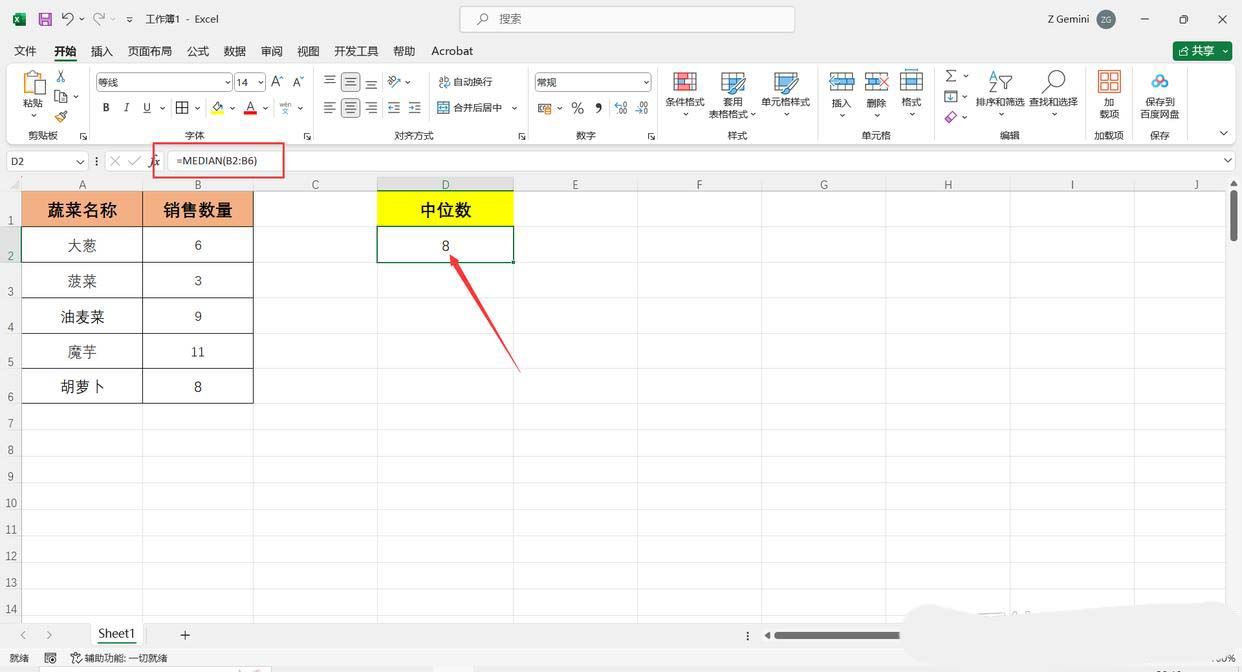This screenshot has height=672, width=1242.
Task: Expand the fill color dropdown arrow
Action: tap(232, 108)
